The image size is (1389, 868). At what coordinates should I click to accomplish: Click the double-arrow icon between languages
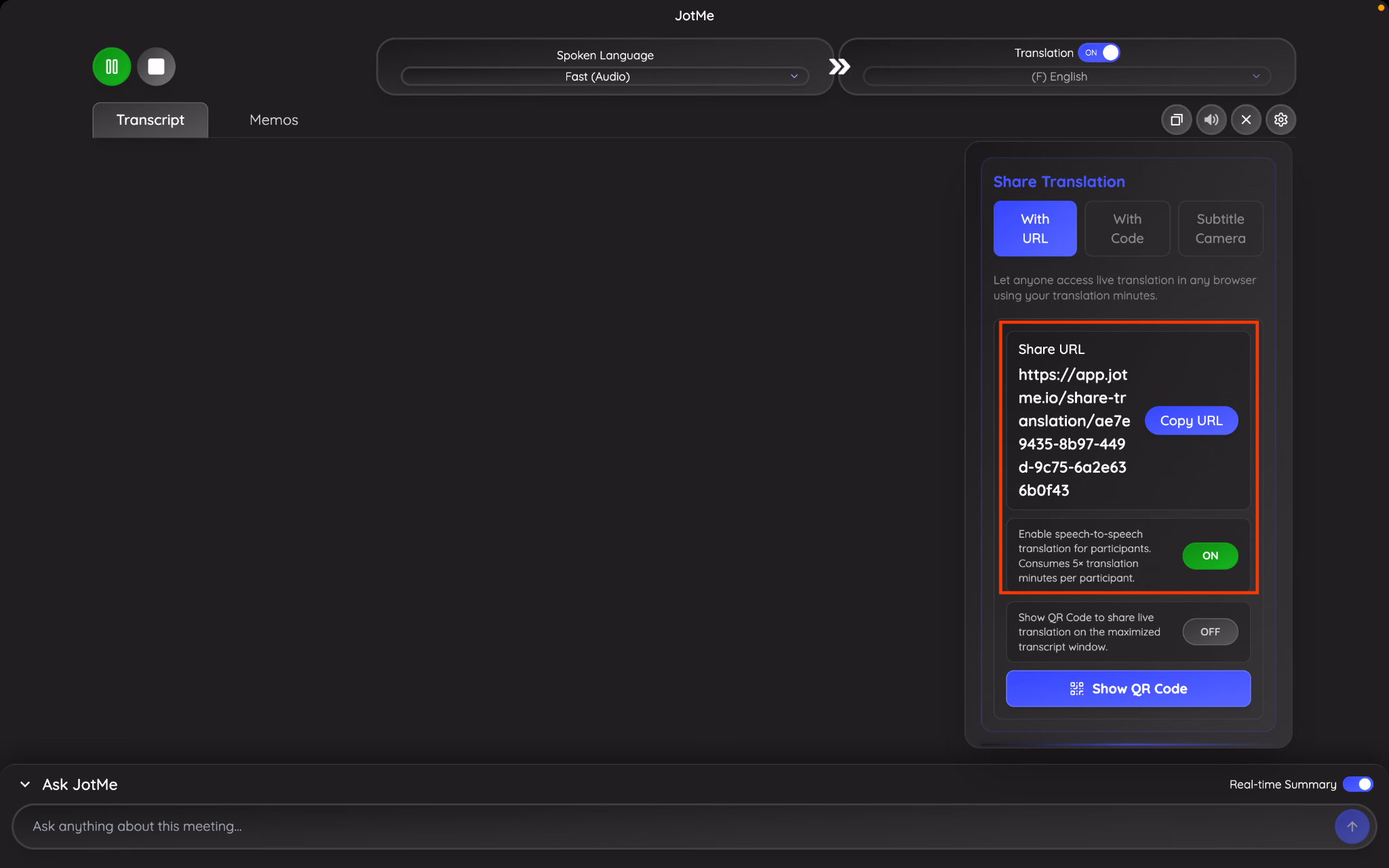coord(839,66)
